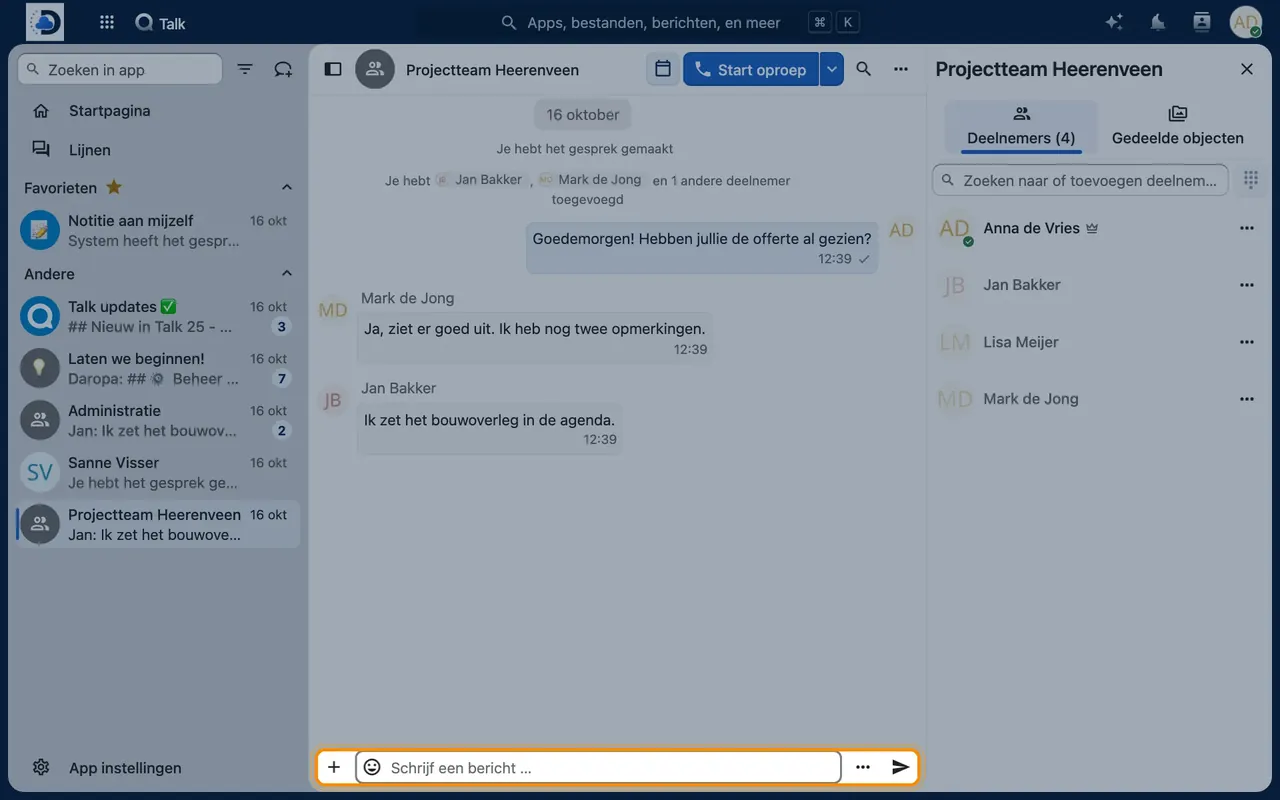Screen dimensions: 1280x800
Task: Search within the Projectteam Heerenveen conversation
Action: tap(864, 69)
